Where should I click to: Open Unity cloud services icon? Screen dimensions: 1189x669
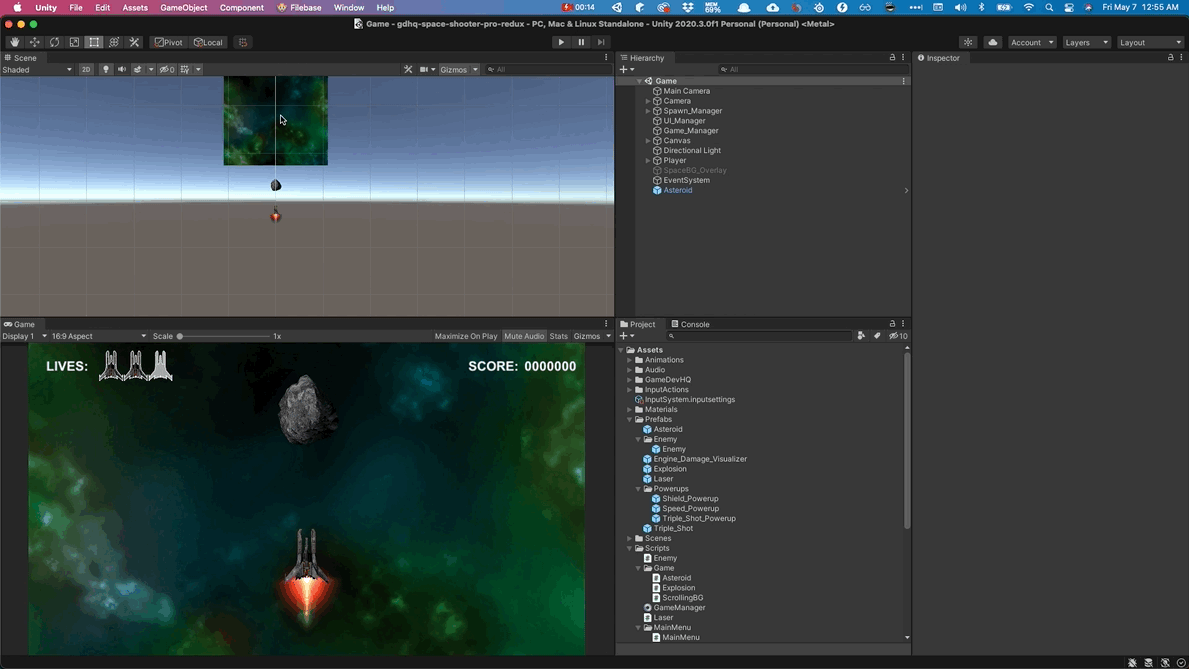pyautogui.click(x=993, y=42)
